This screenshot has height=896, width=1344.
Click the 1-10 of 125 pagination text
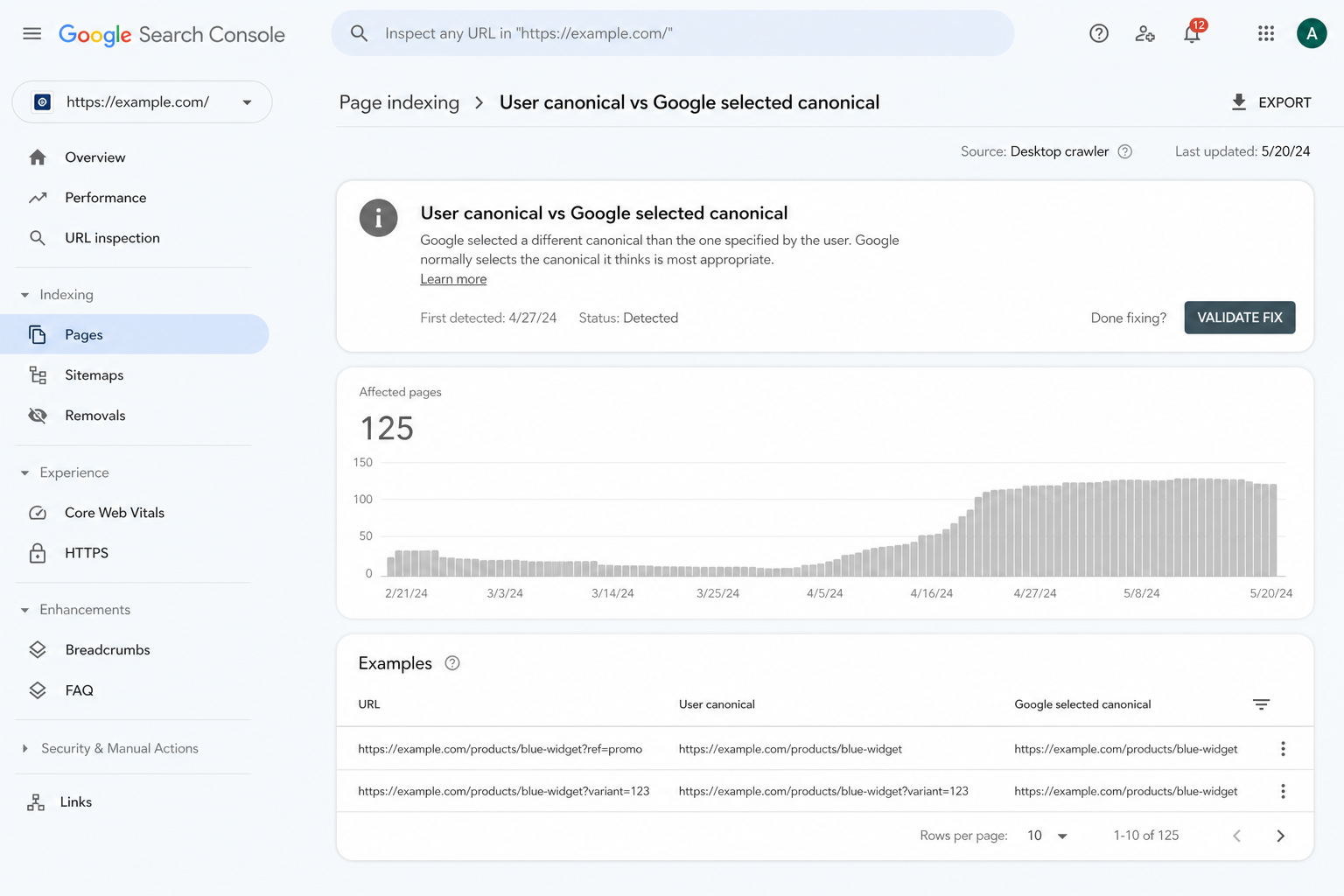(1146, 836)
